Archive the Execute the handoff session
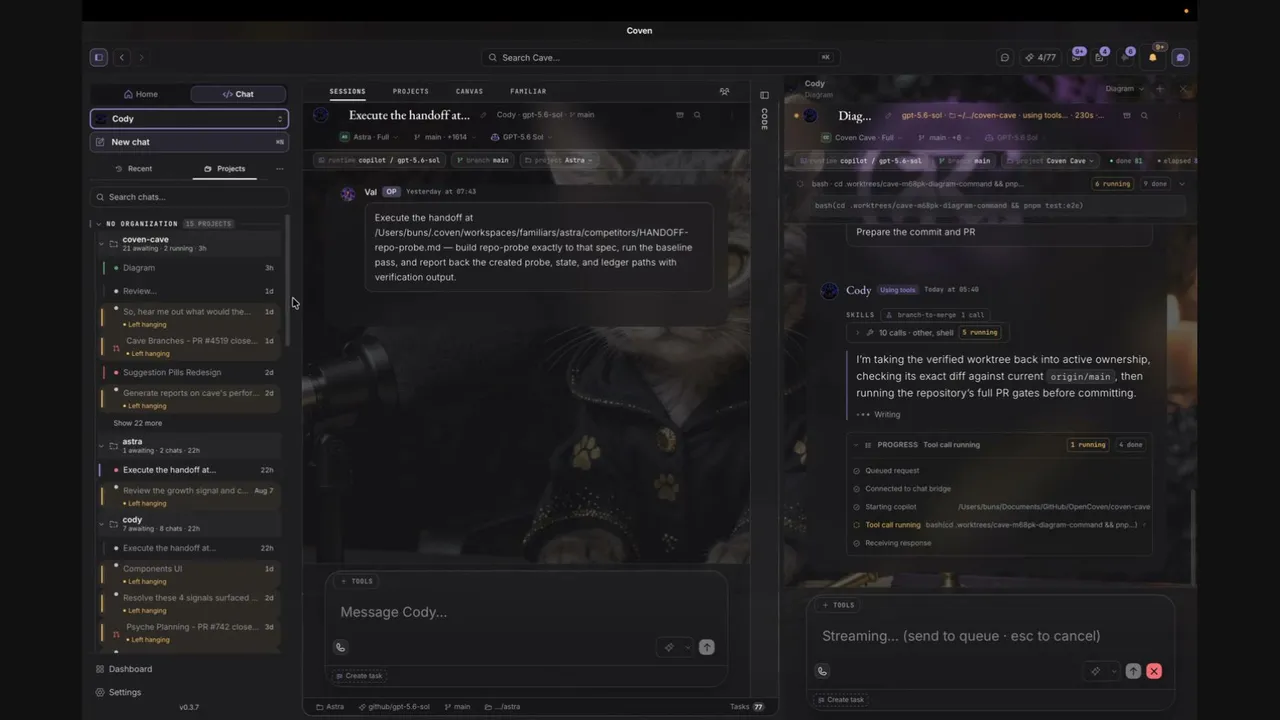 tap(680, 115)
